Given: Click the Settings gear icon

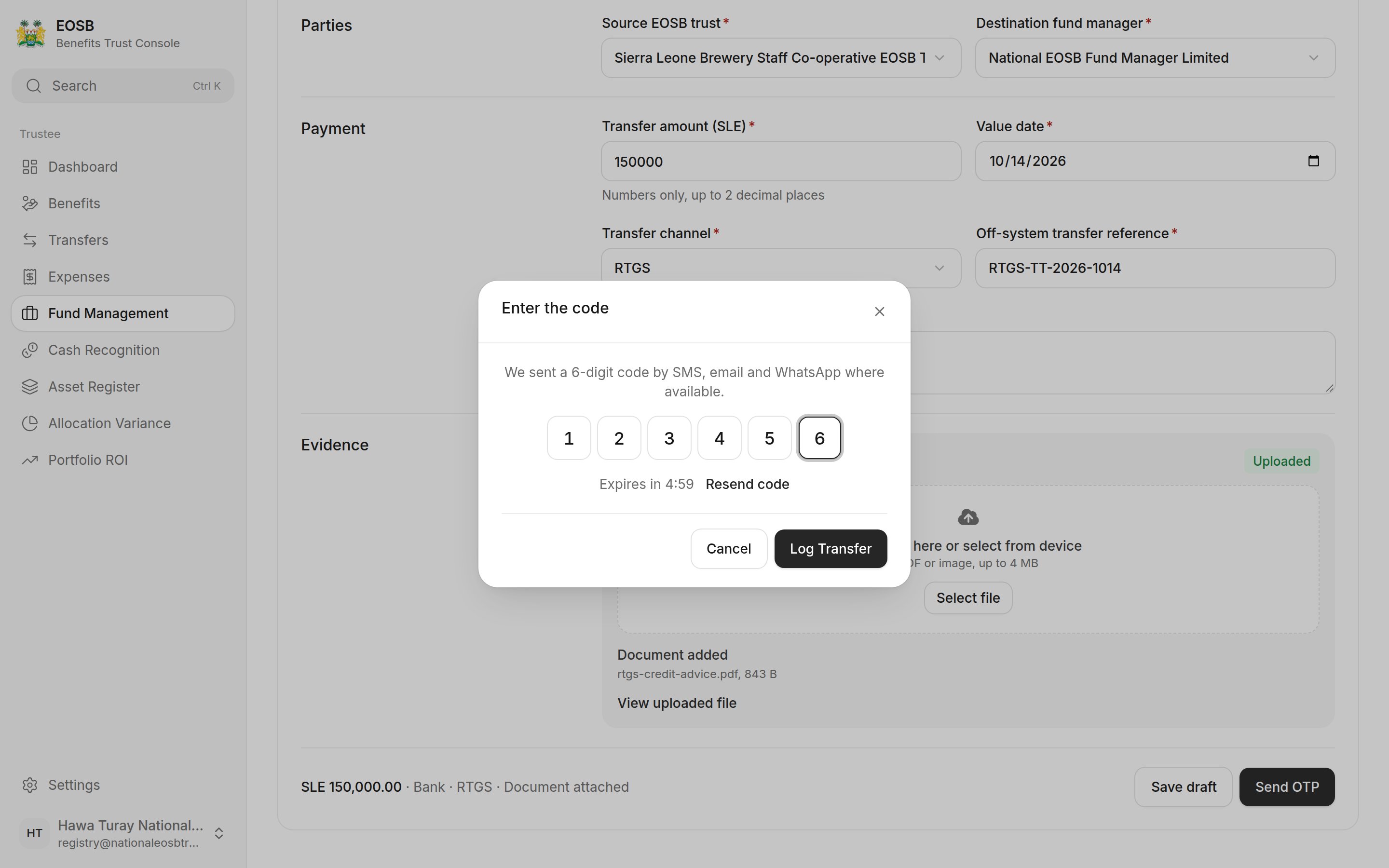Looking at the screenshot, I should tap(30, 785).
